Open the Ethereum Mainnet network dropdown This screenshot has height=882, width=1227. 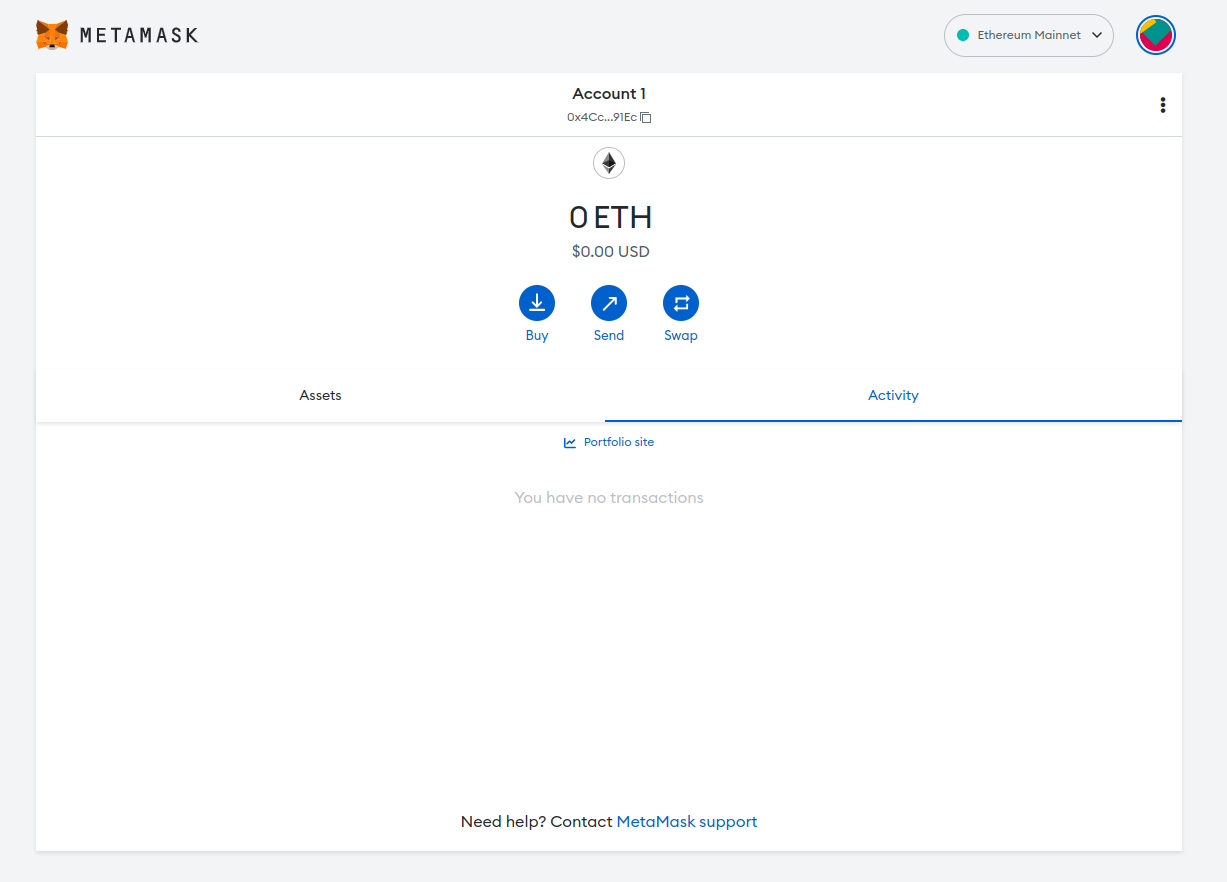(x=1029, y=35)
